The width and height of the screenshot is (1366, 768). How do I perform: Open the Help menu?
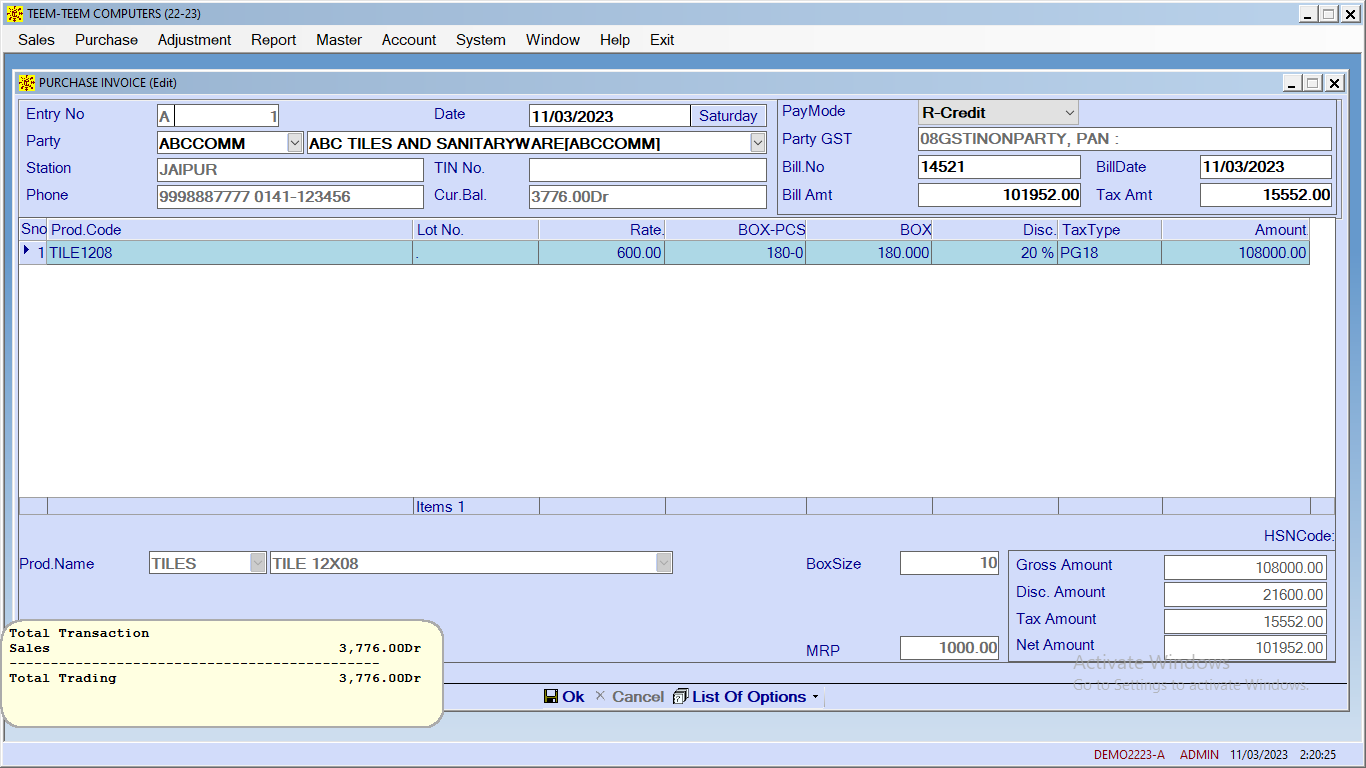click(x=615, y=40)
